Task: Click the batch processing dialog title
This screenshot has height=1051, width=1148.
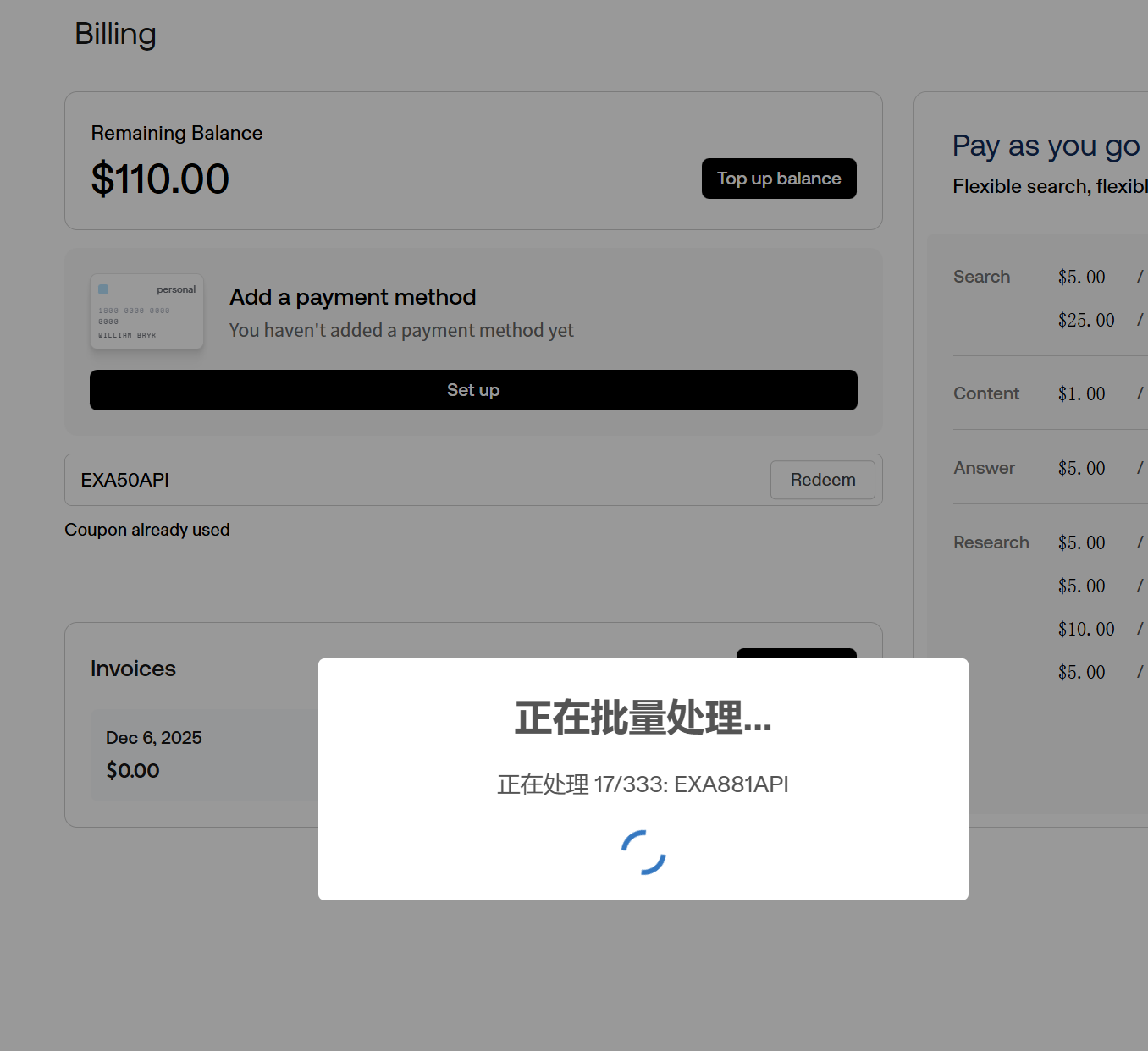Action: (643, 718)
